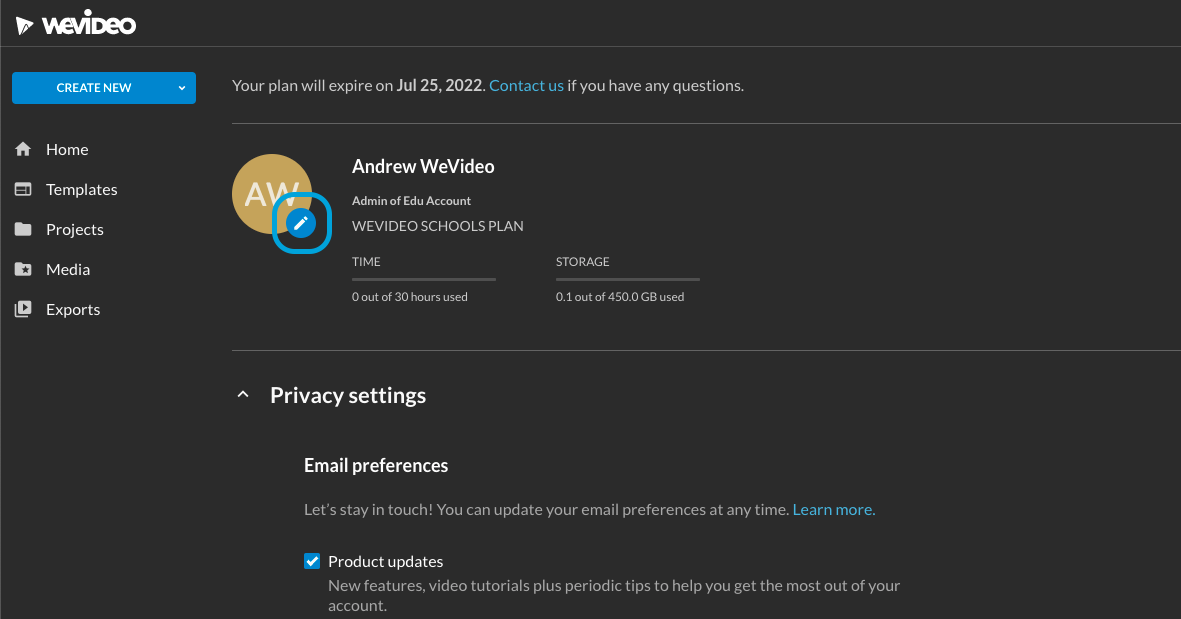Open the Contact us link

(x=526, y=86)
